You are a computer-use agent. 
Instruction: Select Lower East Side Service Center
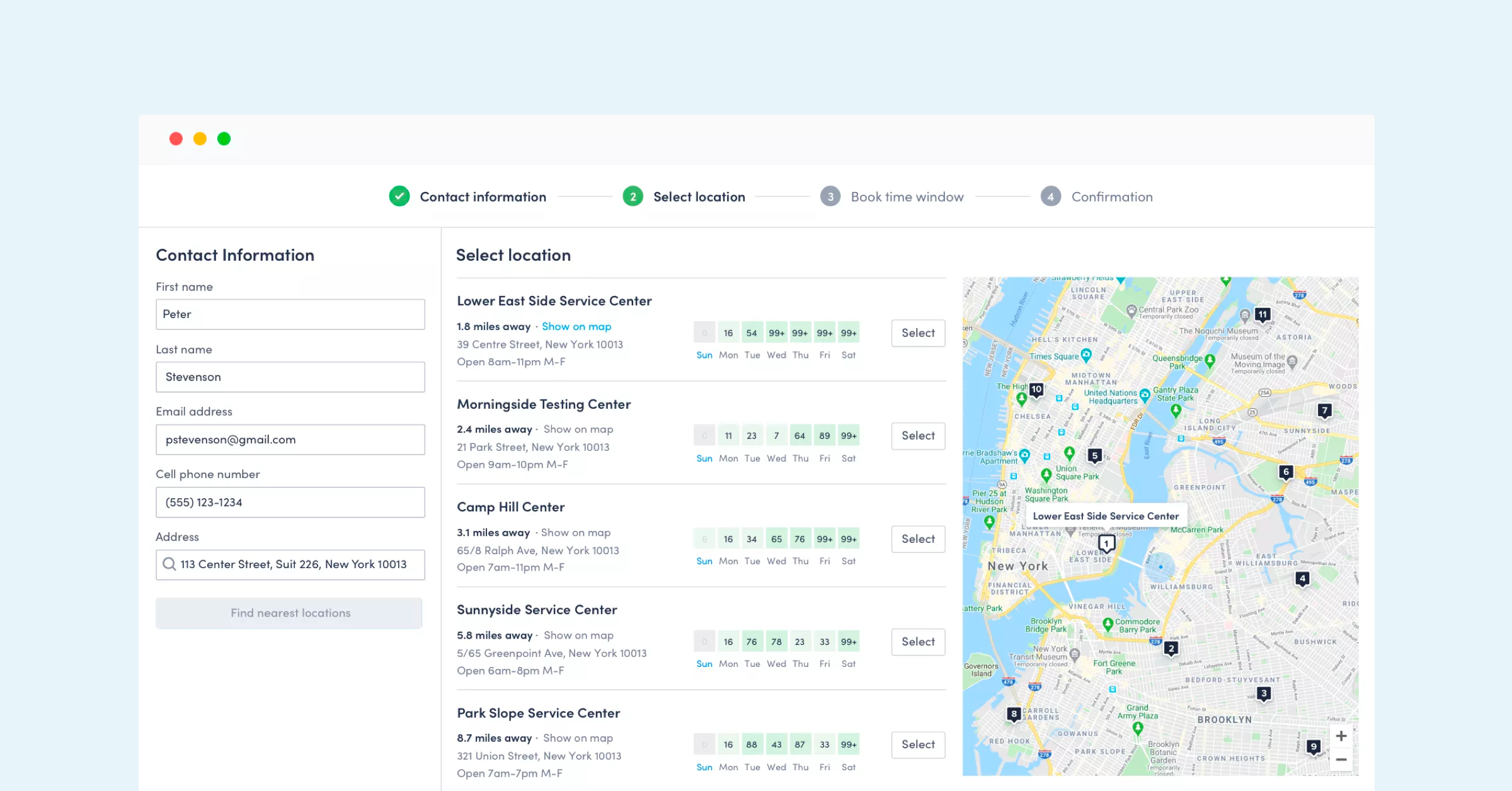(x=918, y=333)
